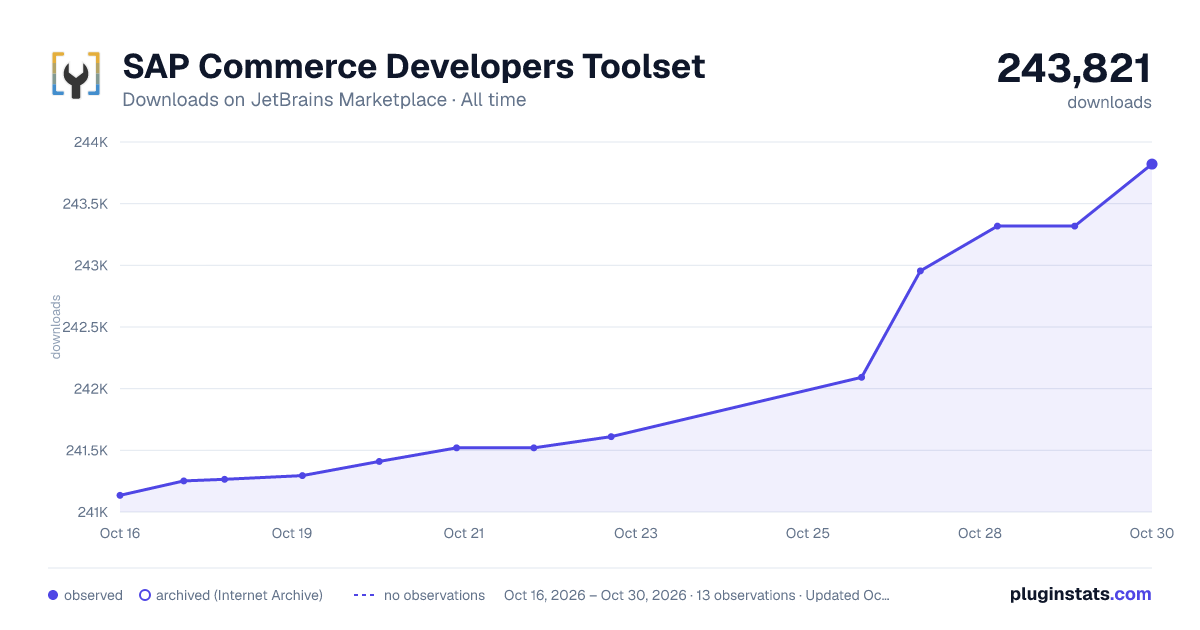Select the Oct 28 data point near 243.3K
The width and height of the screenshot is (1200, 630).
(997, 226)
